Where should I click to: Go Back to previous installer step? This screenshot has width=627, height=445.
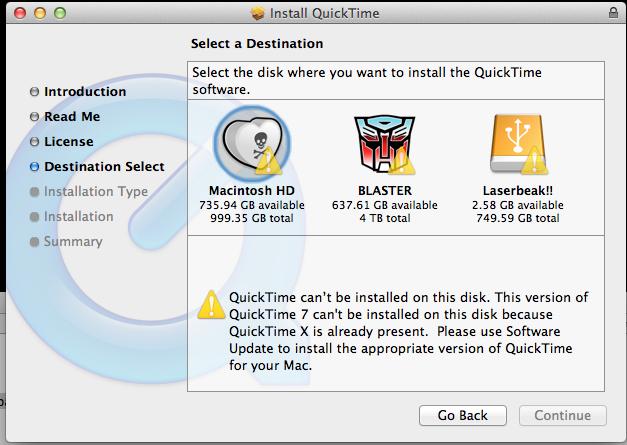(463, 415)
